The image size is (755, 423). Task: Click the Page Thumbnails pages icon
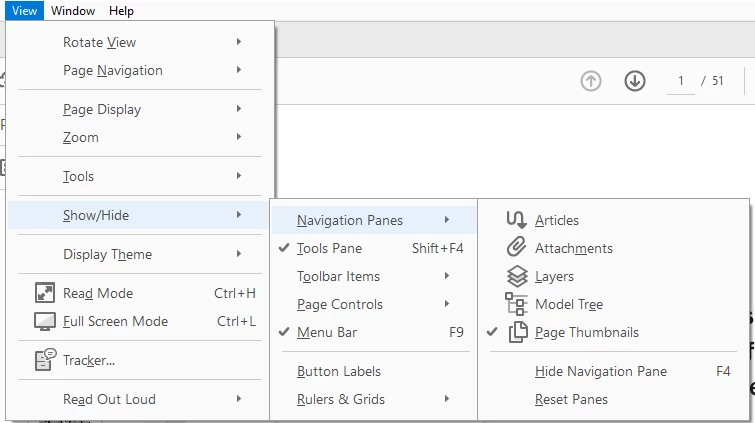point(518,332)
